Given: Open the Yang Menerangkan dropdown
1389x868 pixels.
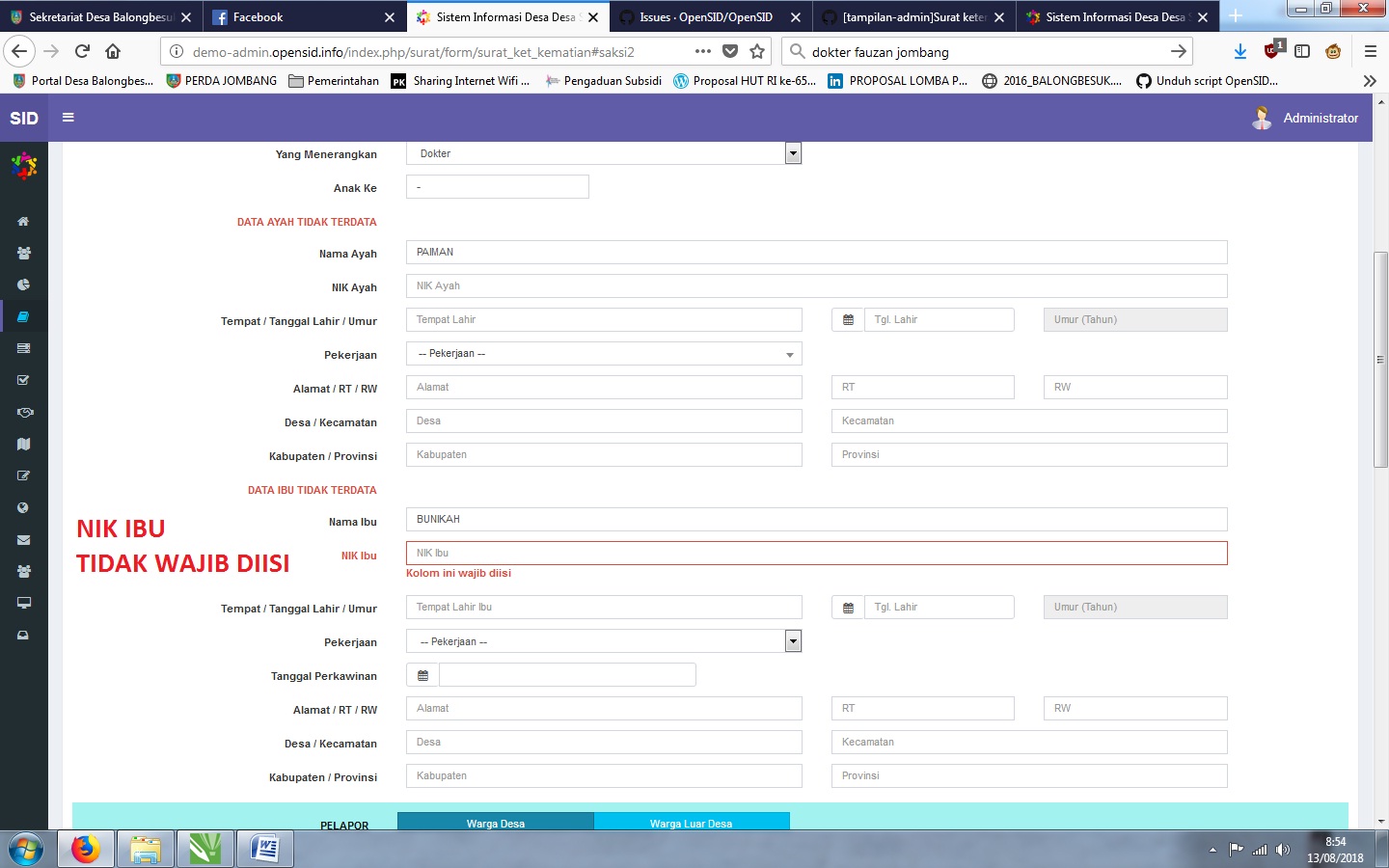Looking at the screenshot, I should pyautogui.click(x=793, y=152).
